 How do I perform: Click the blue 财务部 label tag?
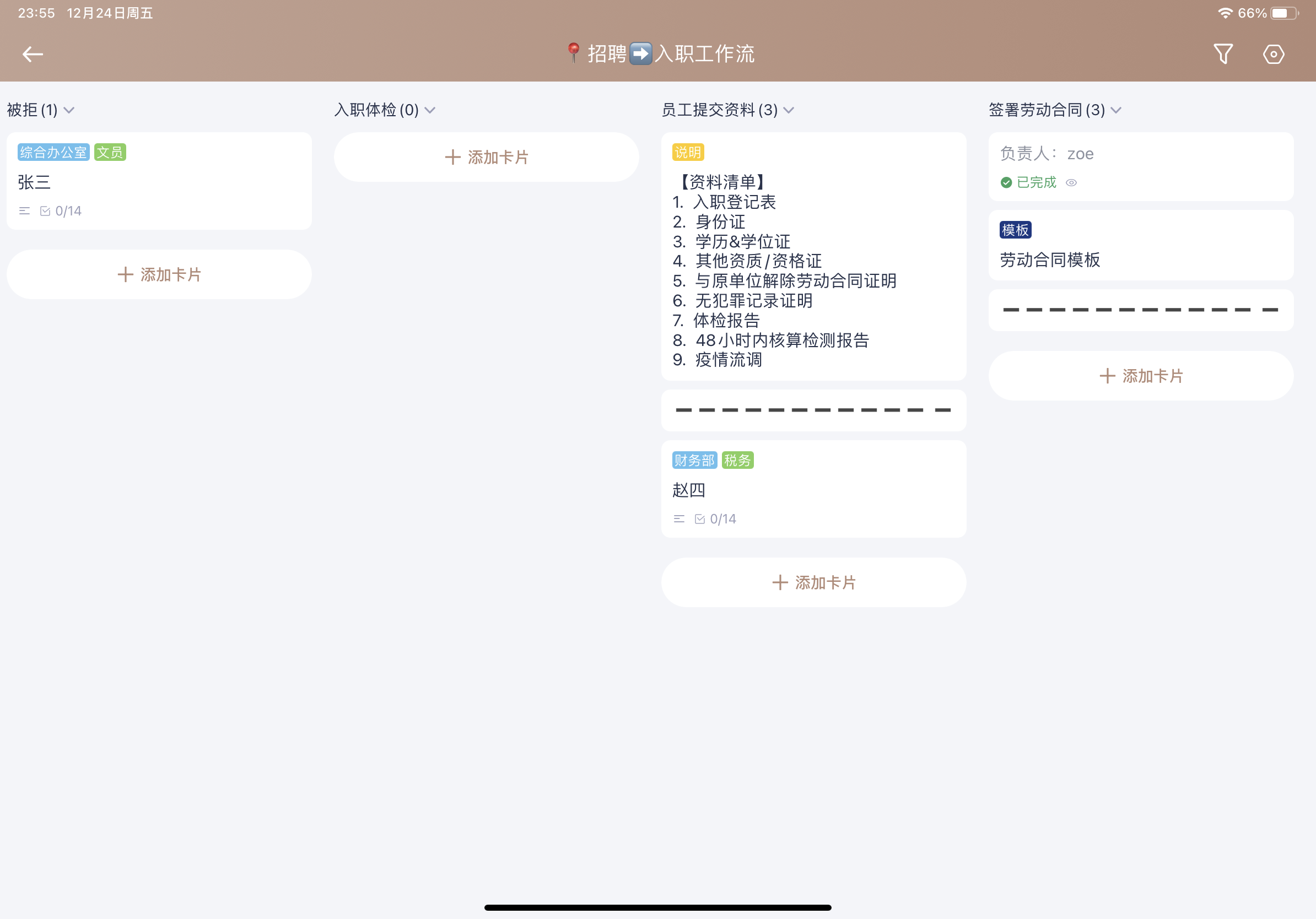tap(695, 460)
